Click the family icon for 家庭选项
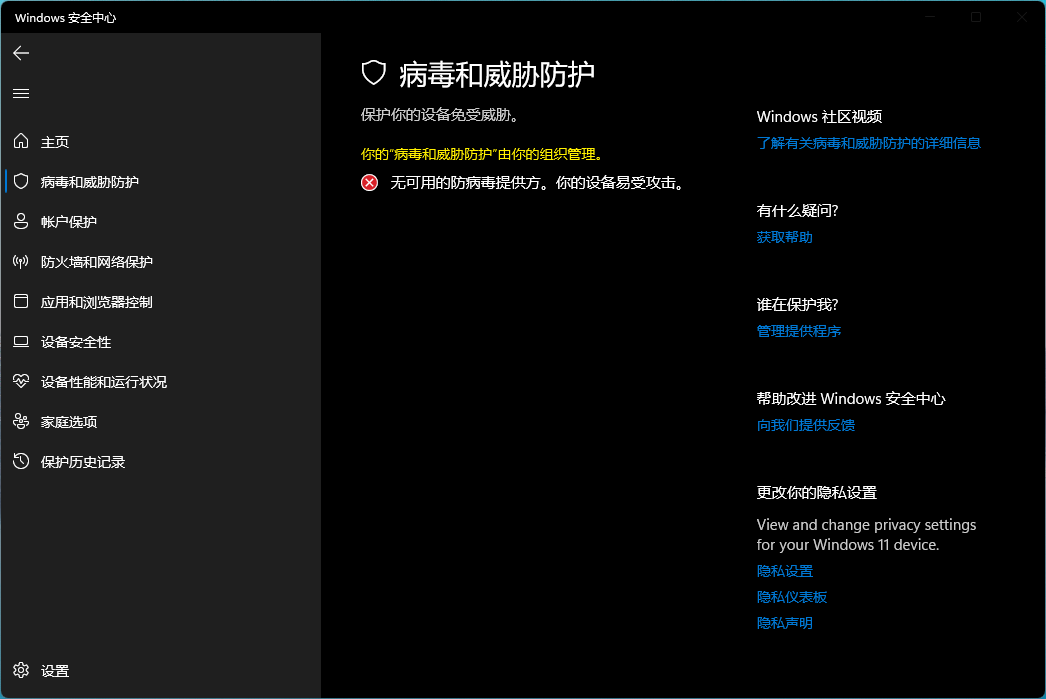Screen dimensions: 1046x699 point(21,422)
